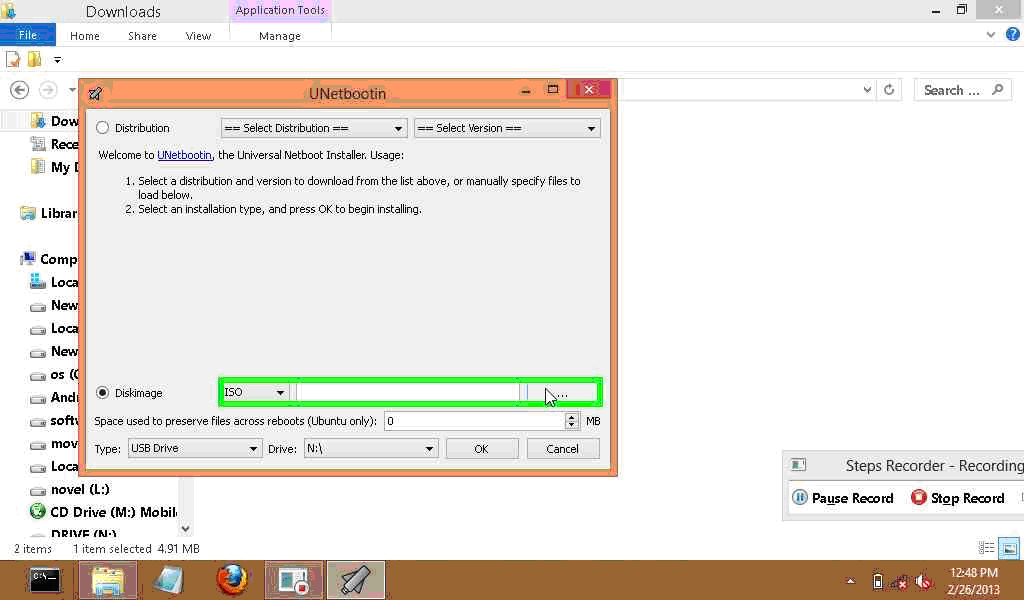Go forward with the Explorer forward arrow

coord(48,89)
